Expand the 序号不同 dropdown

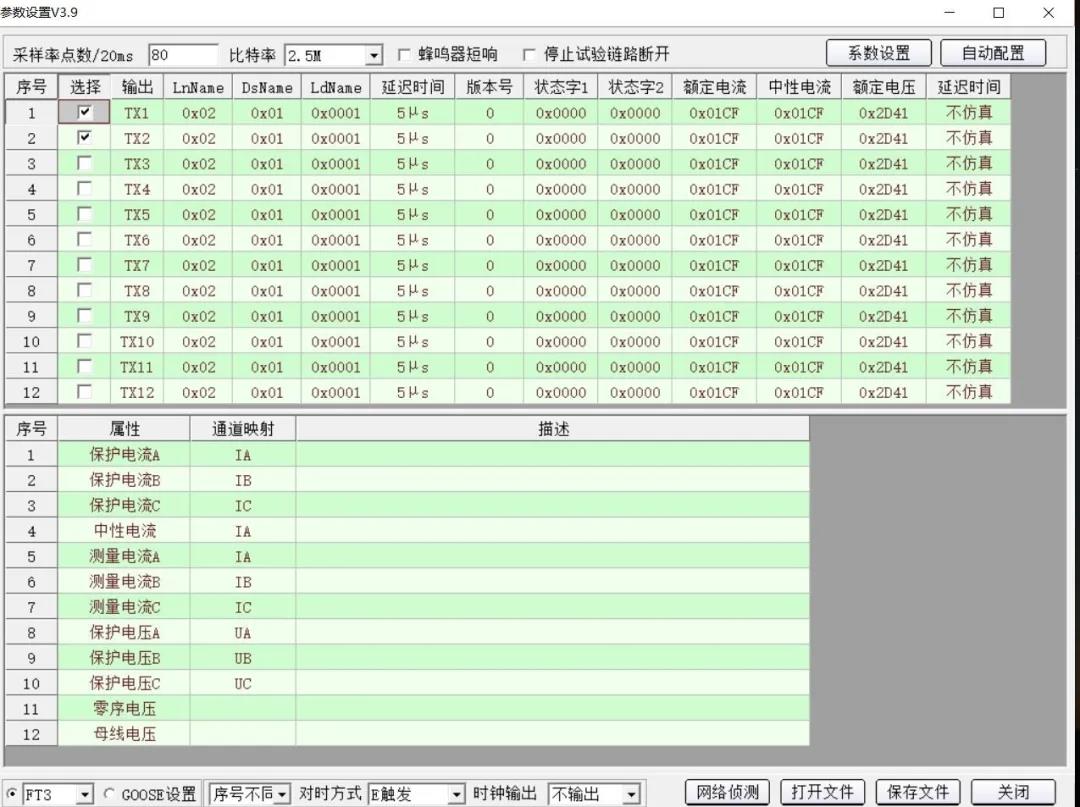[x=282, y=795]
